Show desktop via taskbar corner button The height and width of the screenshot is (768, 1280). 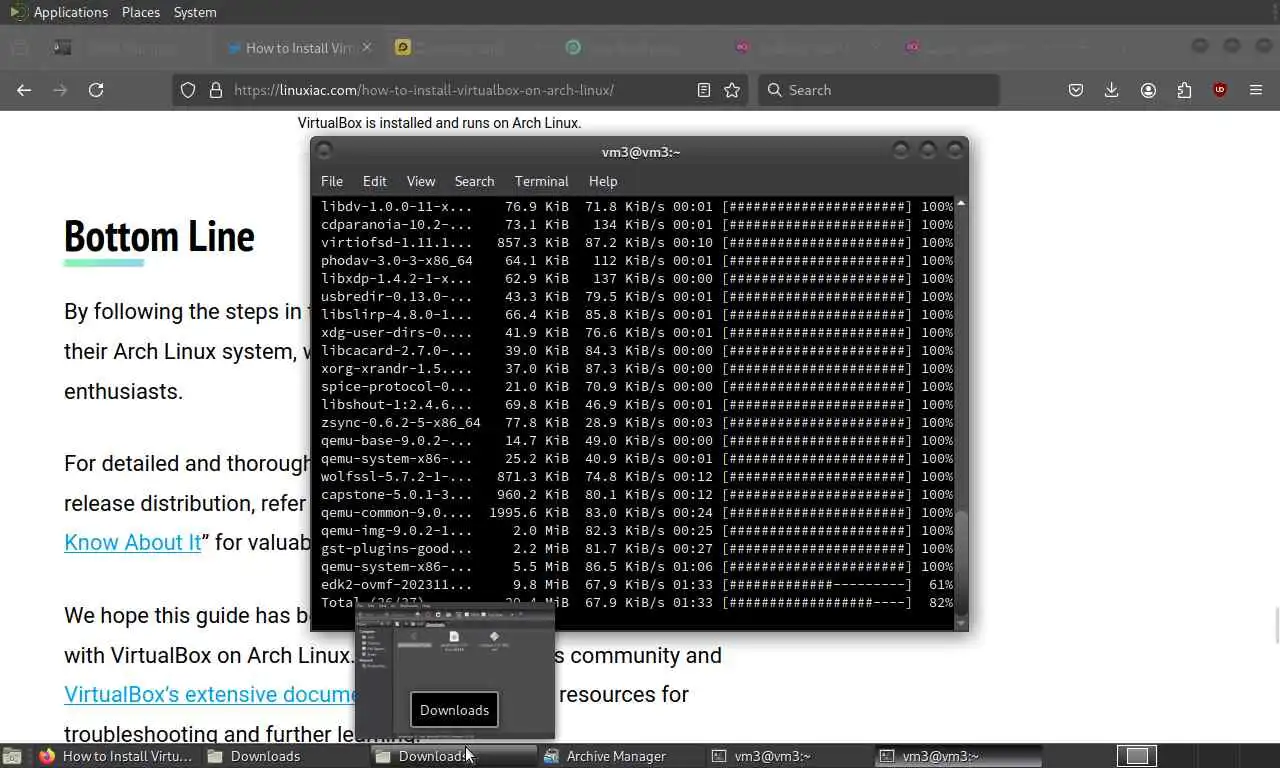(x=12, y=756)
